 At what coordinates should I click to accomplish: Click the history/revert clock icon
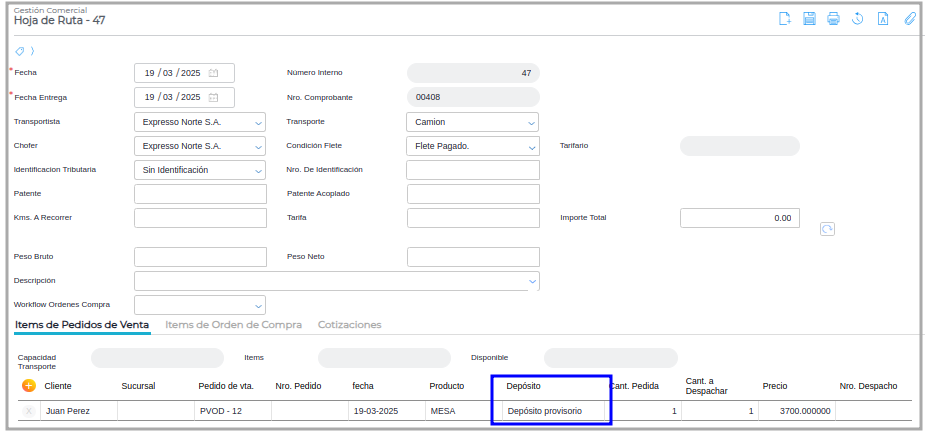click(x=858, y=19)
